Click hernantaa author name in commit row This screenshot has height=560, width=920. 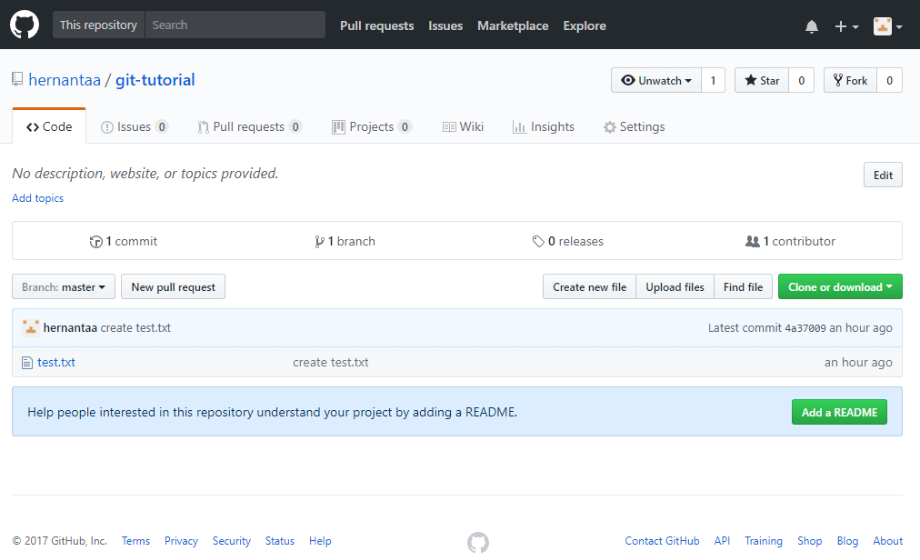point(70,328)
